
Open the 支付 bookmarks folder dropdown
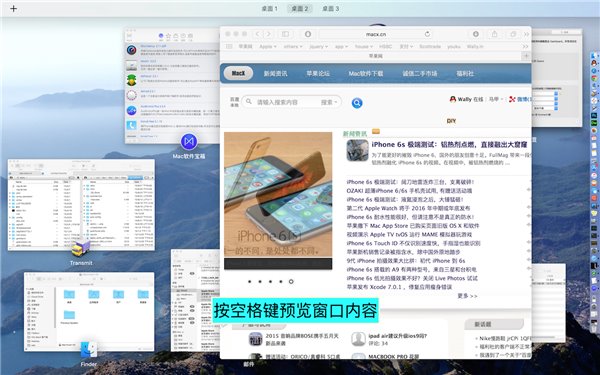point(406,46)
